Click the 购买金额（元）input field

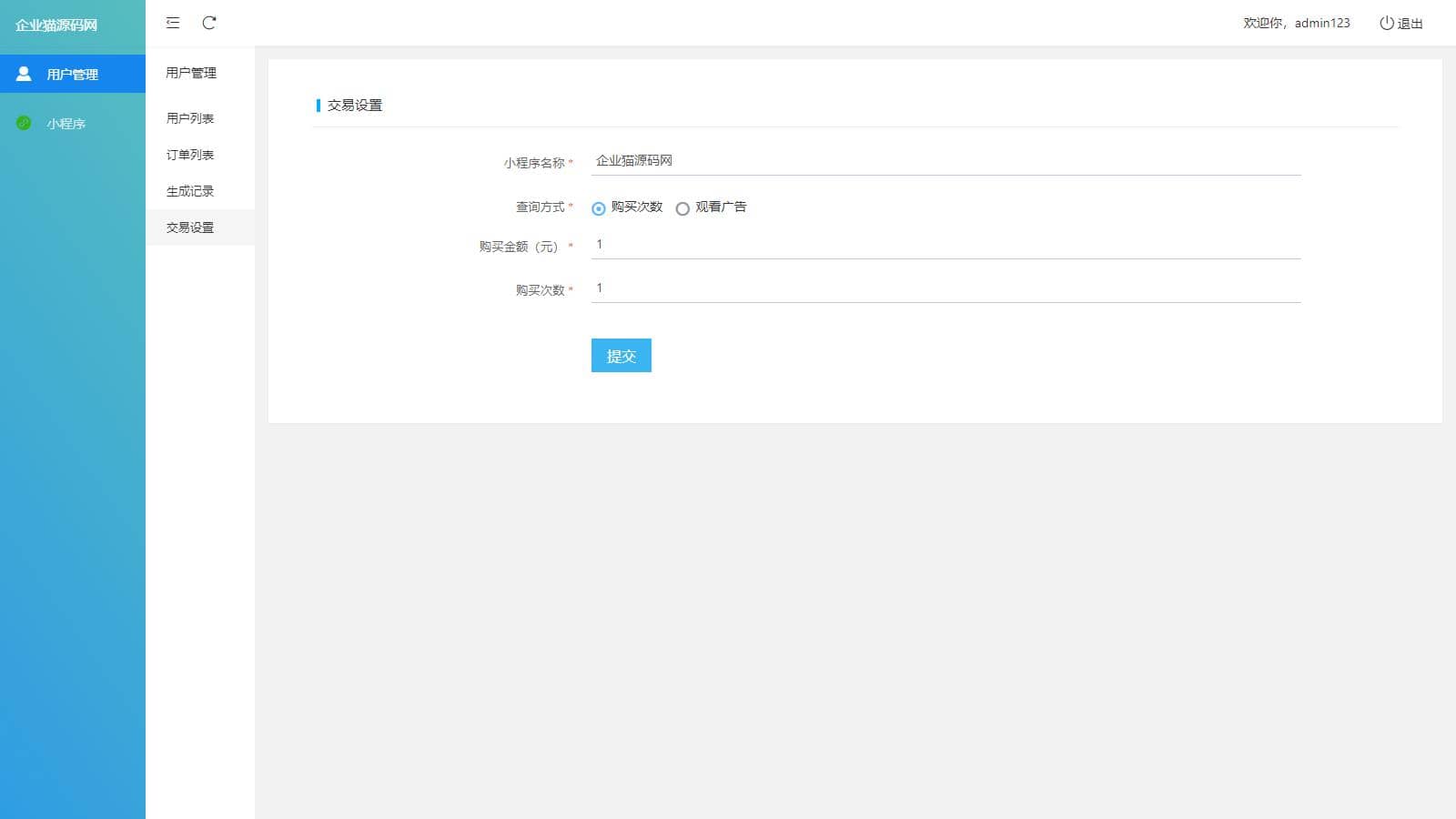pos(945,245)
